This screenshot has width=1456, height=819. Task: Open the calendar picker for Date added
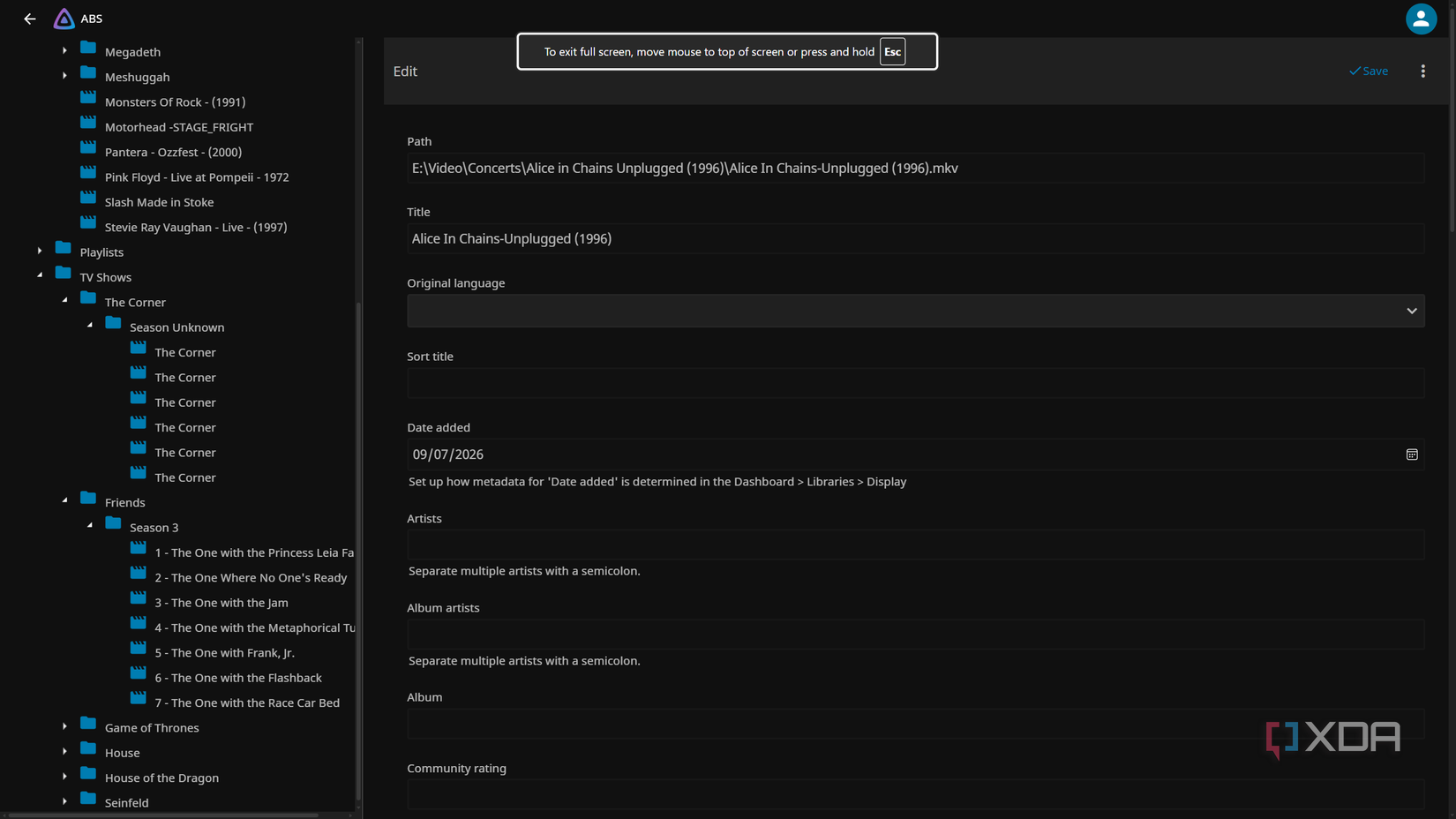pyautogui.click(x=1412, y=455)
